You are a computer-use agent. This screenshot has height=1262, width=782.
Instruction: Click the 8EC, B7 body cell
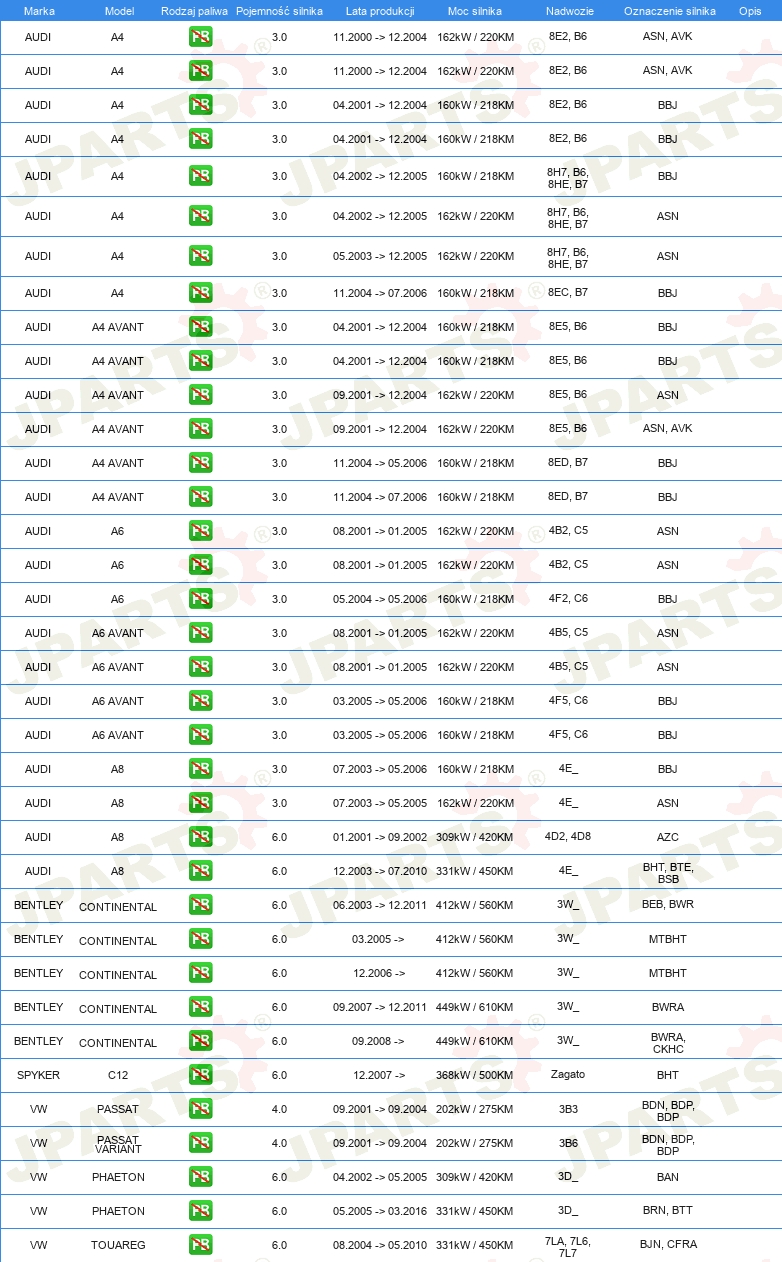[568, 292]
